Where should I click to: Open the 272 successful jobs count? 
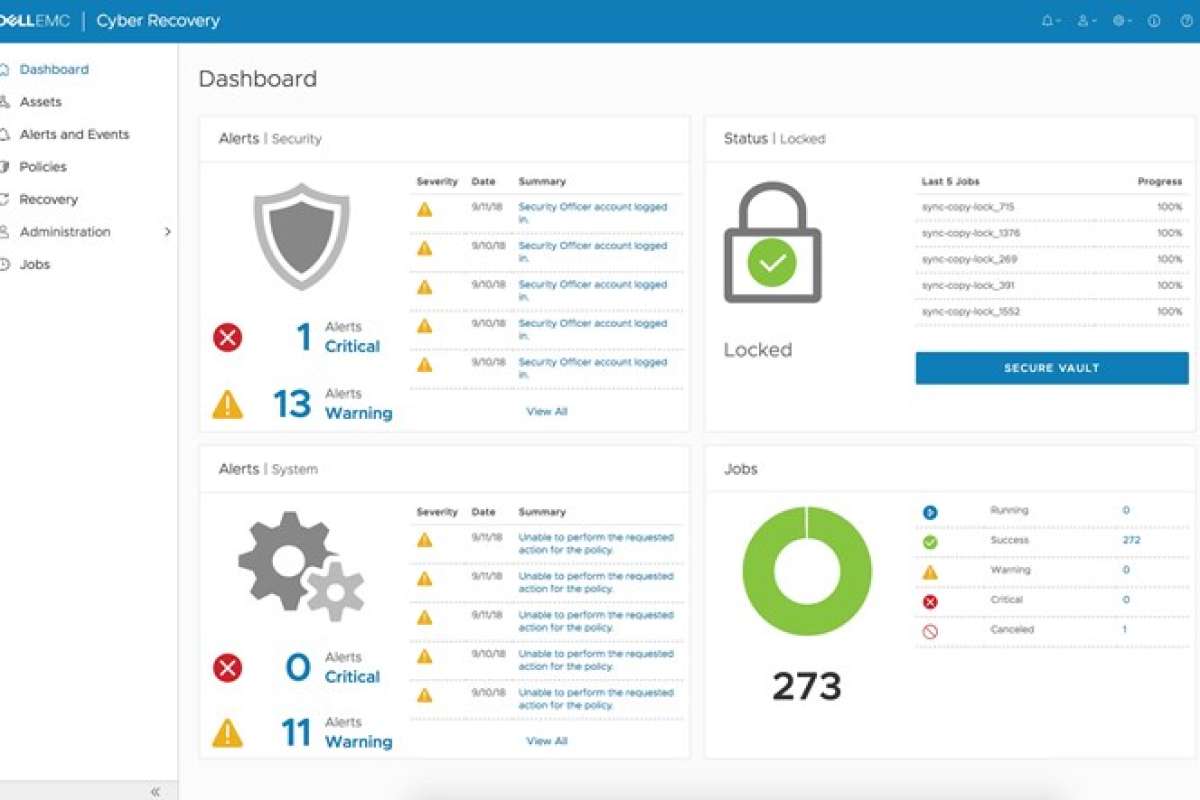point(1131,540)
